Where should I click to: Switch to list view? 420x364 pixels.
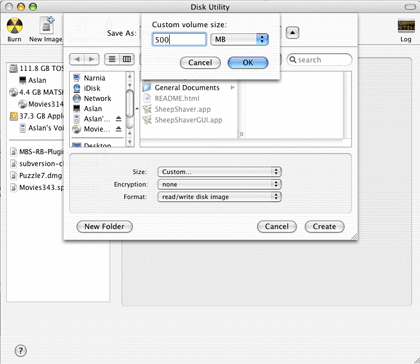[x=112, y=59]
